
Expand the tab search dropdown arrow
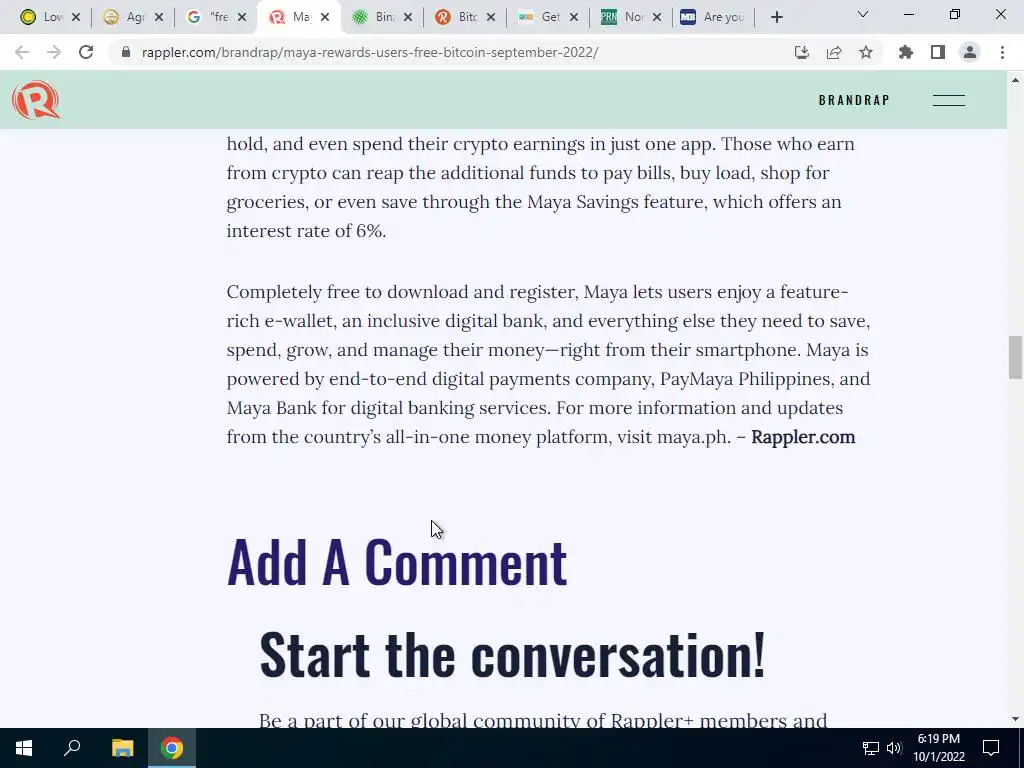tap(862, 14)
